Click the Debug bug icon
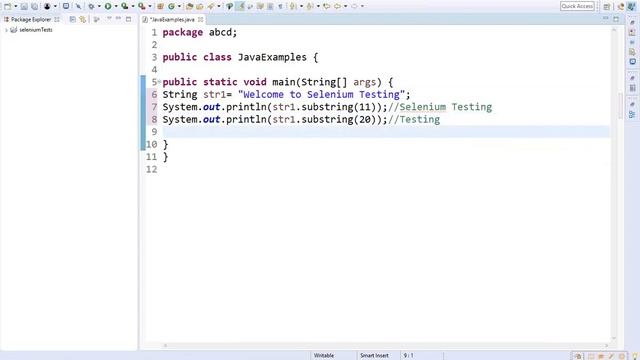The height and width of the screenshot is (360, 640). (91, 6)
